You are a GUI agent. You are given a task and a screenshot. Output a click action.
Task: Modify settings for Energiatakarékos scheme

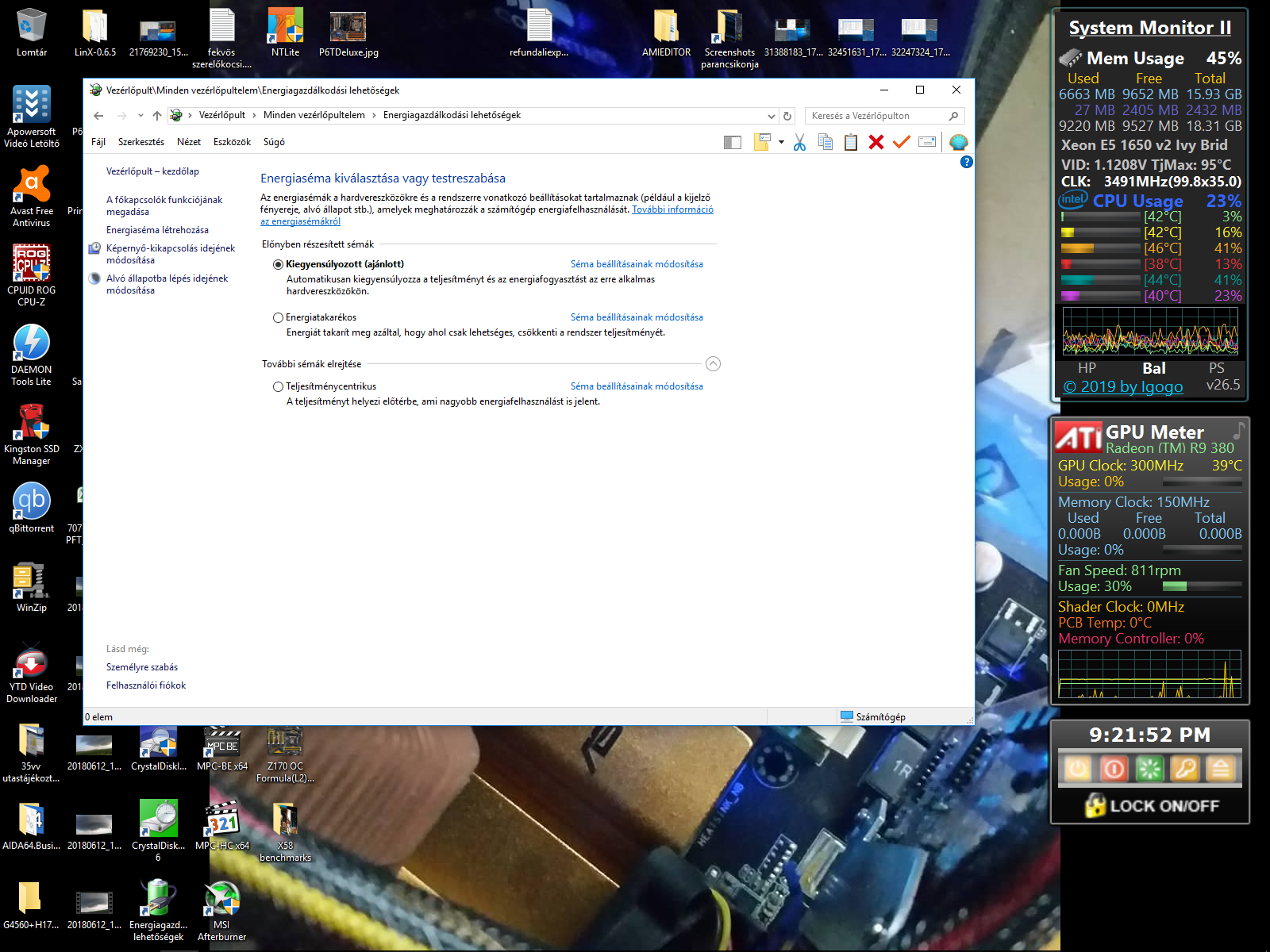point(637,317)
